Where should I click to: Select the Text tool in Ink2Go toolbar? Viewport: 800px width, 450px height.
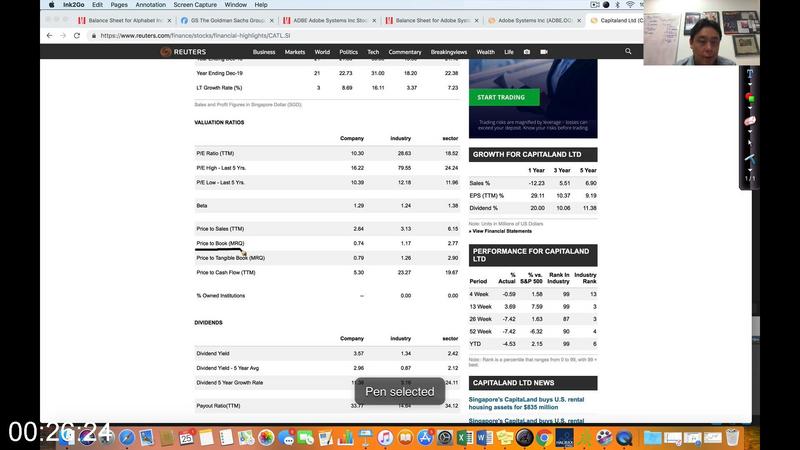point(749,73)
